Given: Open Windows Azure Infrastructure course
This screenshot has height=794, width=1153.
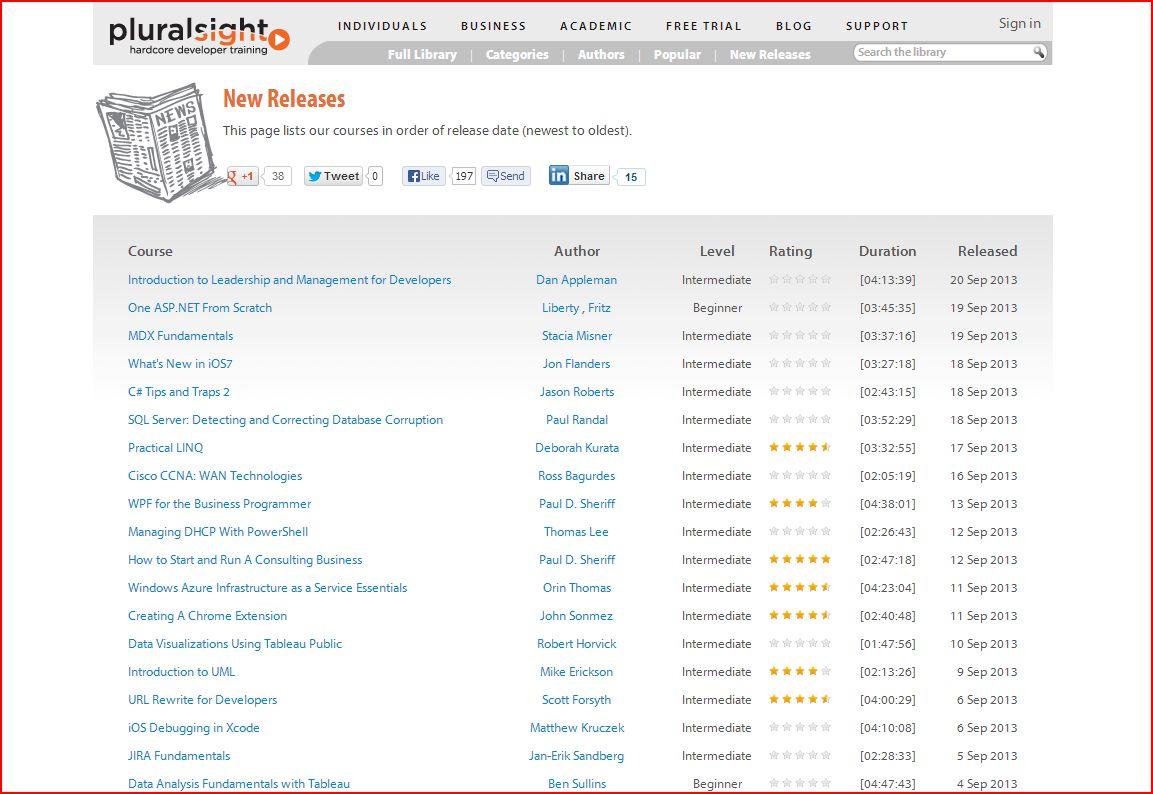Looking at the screenshot, I should click(268, 587).
